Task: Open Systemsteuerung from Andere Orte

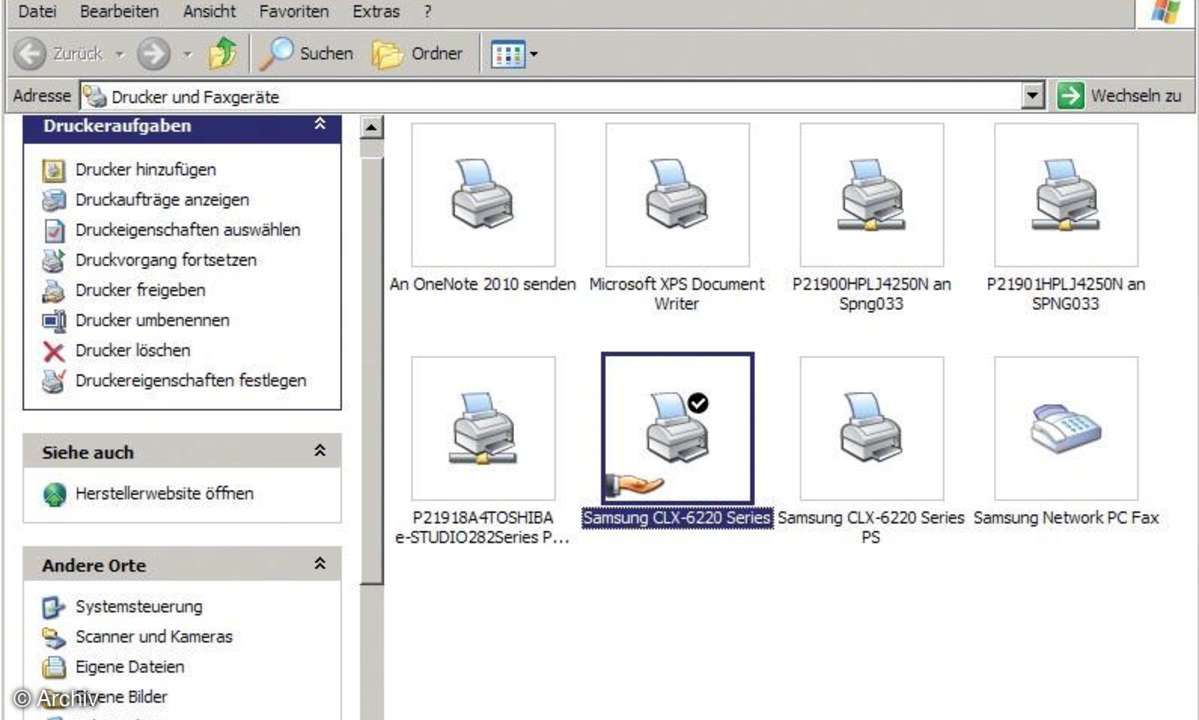Action: pyautogui.click(x=139, y=607)
